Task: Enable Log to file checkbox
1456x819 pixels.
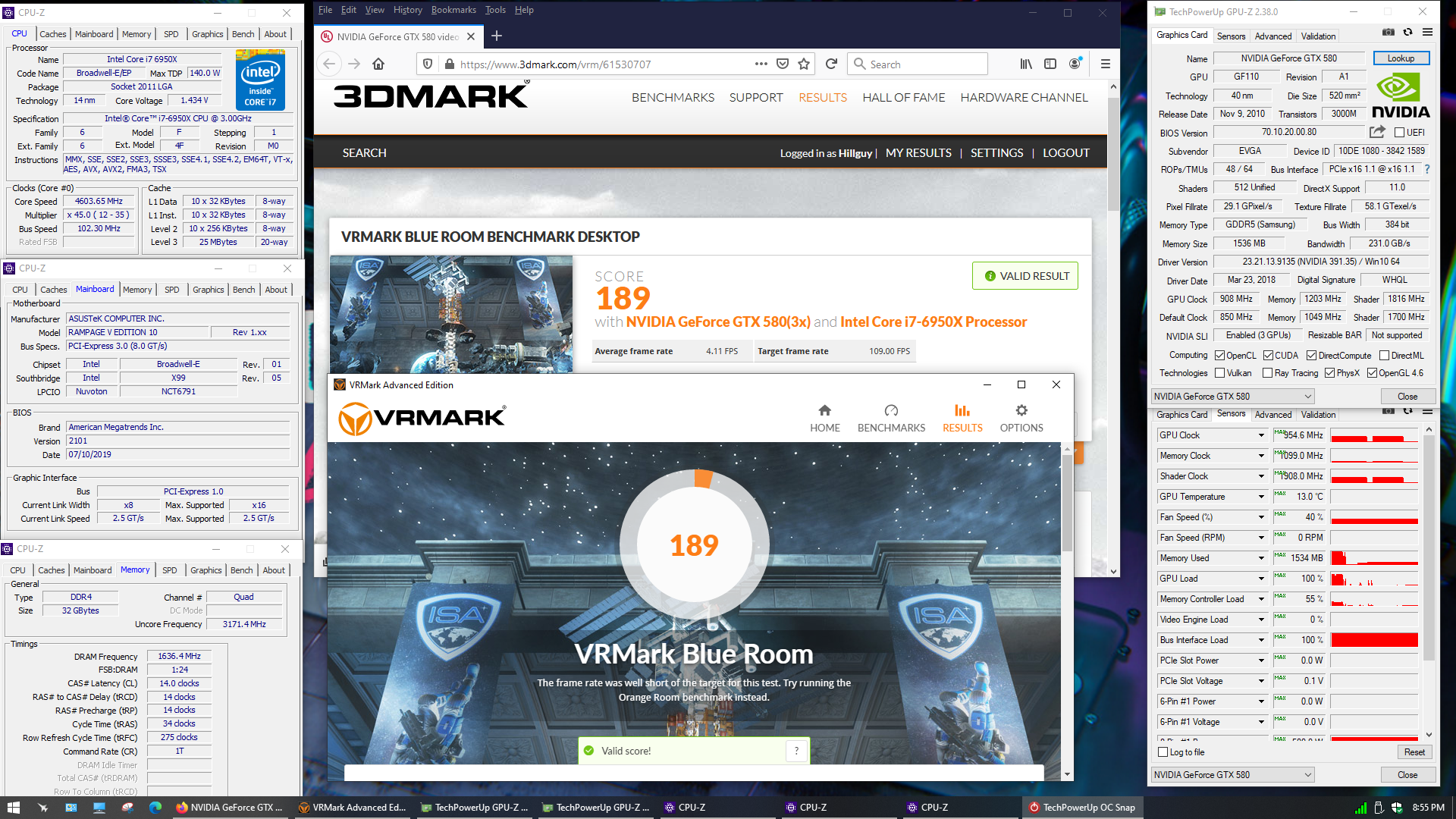Action: pyautogui.click(x=1163, y=752)
